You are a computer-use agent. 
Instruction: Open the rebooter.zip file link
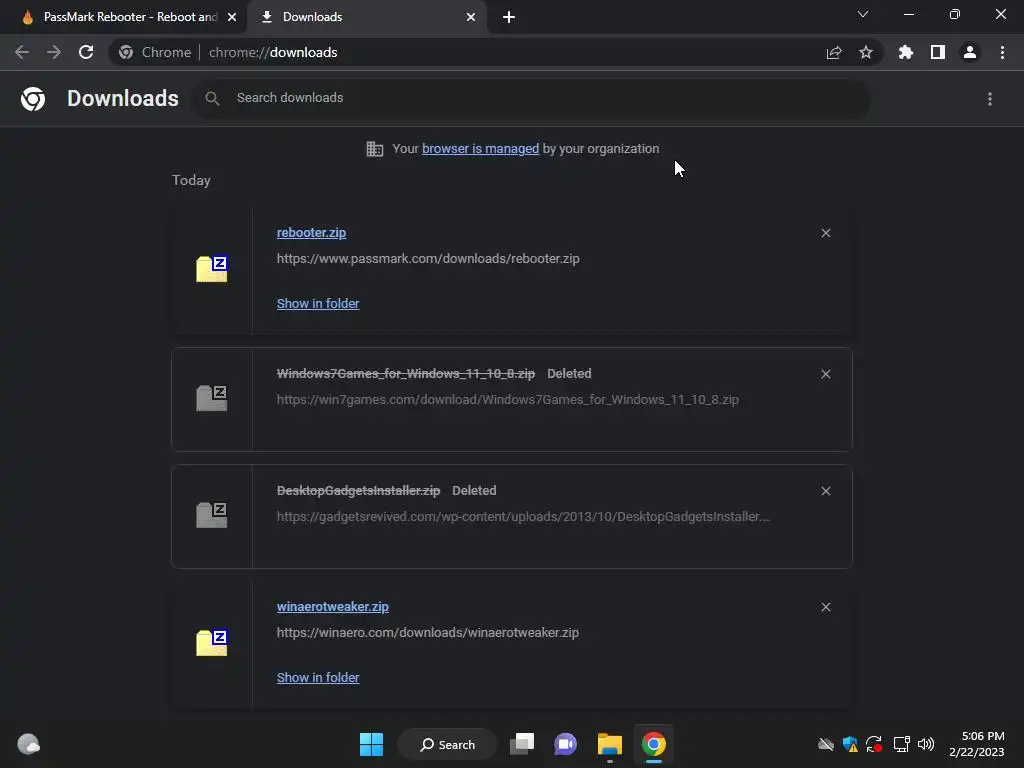[312, 232]
